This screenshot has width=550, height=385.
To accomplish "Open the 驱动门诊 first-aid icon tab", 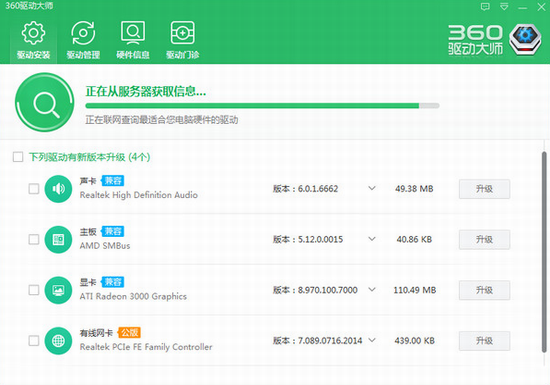I will click(x=182, y=40).
